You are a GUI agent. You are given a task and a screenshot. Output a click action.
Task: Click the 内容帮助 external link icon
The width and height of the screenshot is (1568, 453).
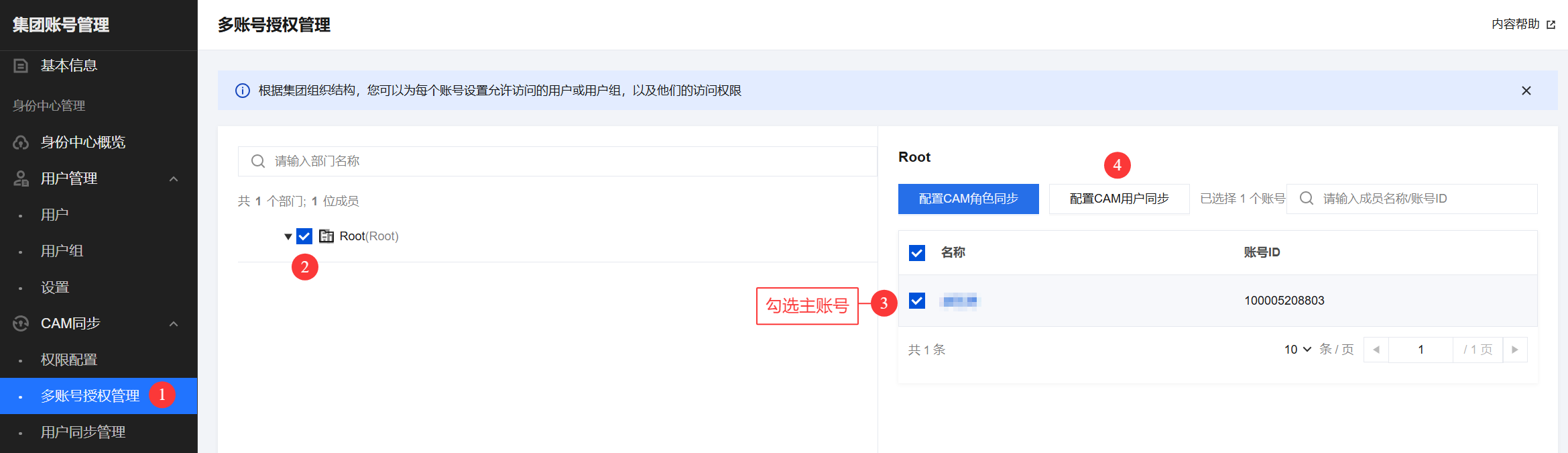coord(1551,25)
